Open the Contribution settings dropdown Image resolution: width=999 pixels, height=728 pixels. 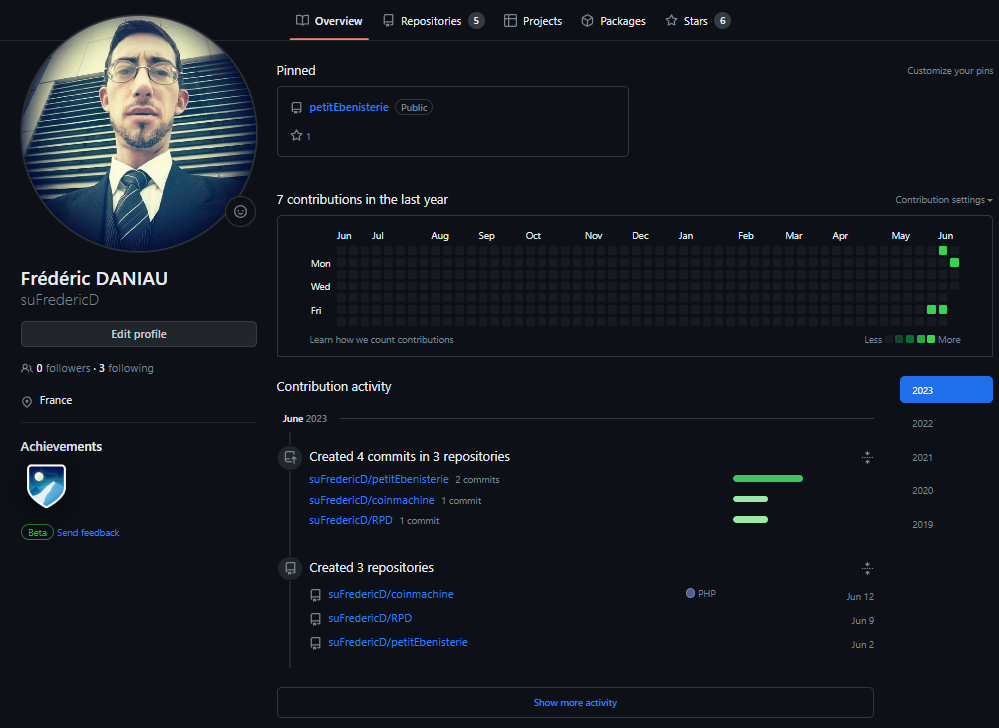tap(944, 200)
